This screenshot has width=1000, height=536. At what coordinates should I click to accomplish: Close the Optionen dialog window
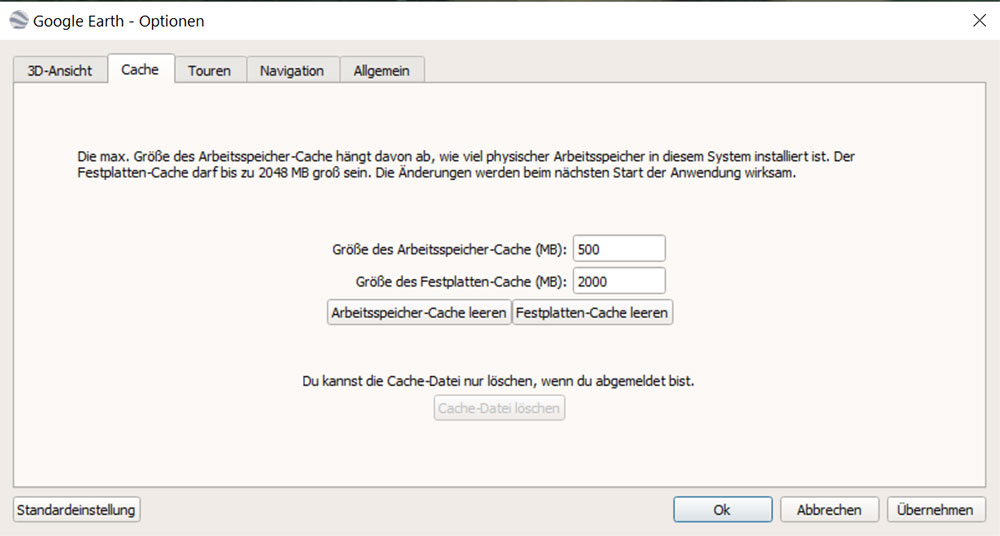(x=978, y=20)
